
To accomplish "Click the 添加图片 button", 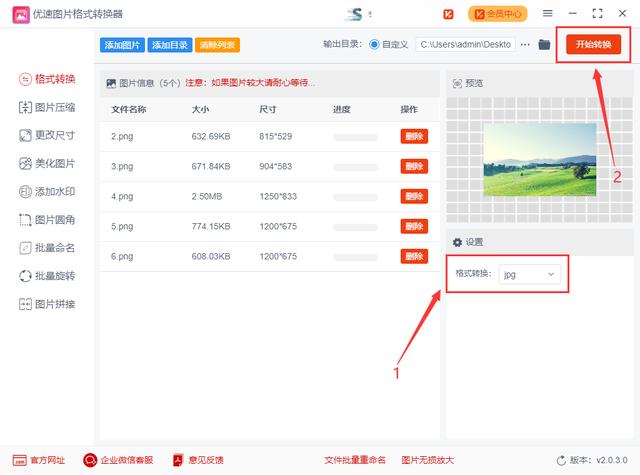I will (122, 45).
